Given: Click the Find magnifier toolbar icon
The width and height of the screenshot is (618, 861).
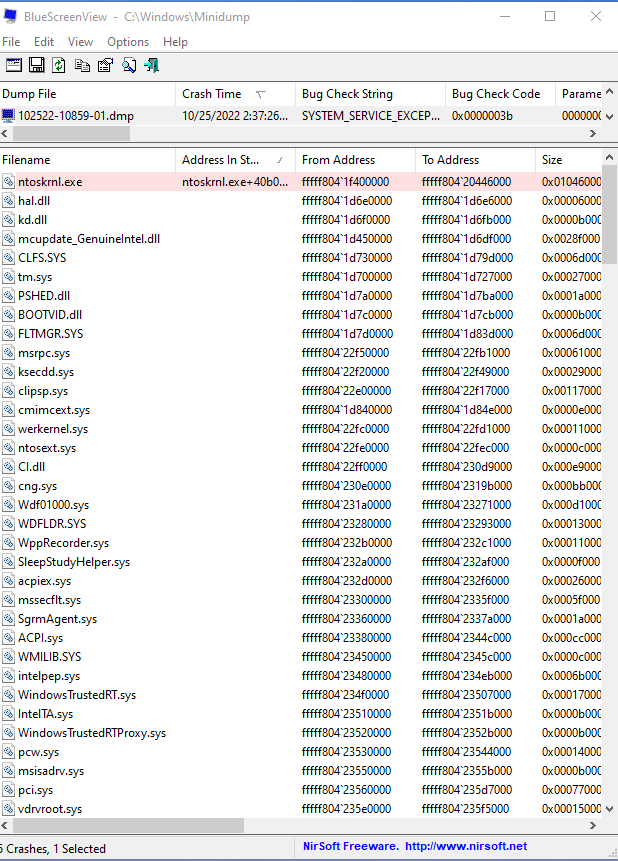Looking at the screenshot, I should [x=128, y=65].
